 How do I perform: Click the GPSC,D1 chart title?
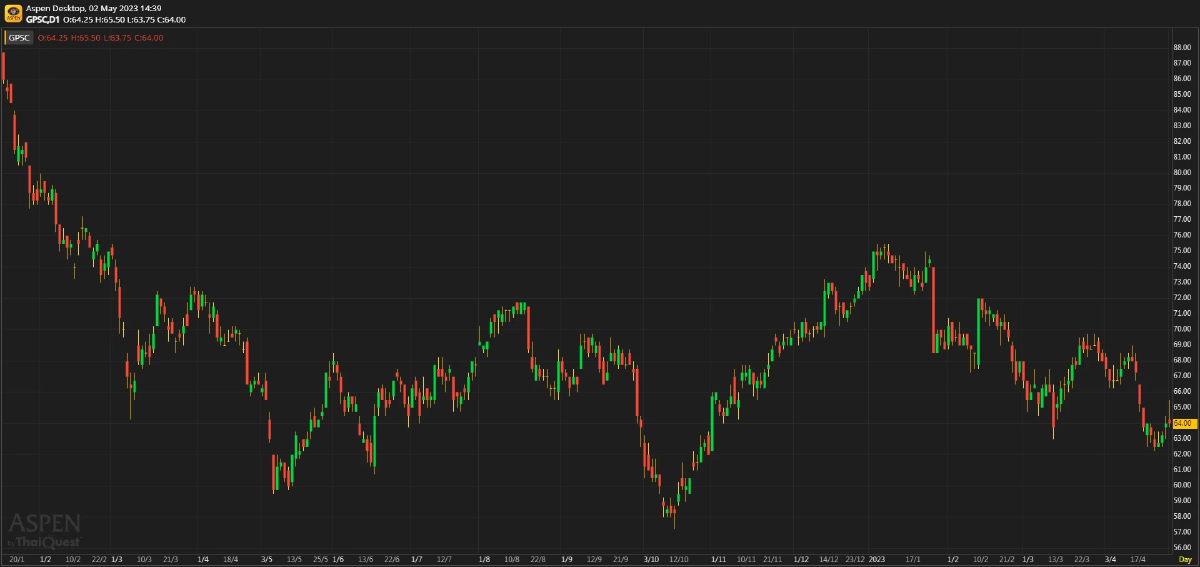[x=43, y=20]
